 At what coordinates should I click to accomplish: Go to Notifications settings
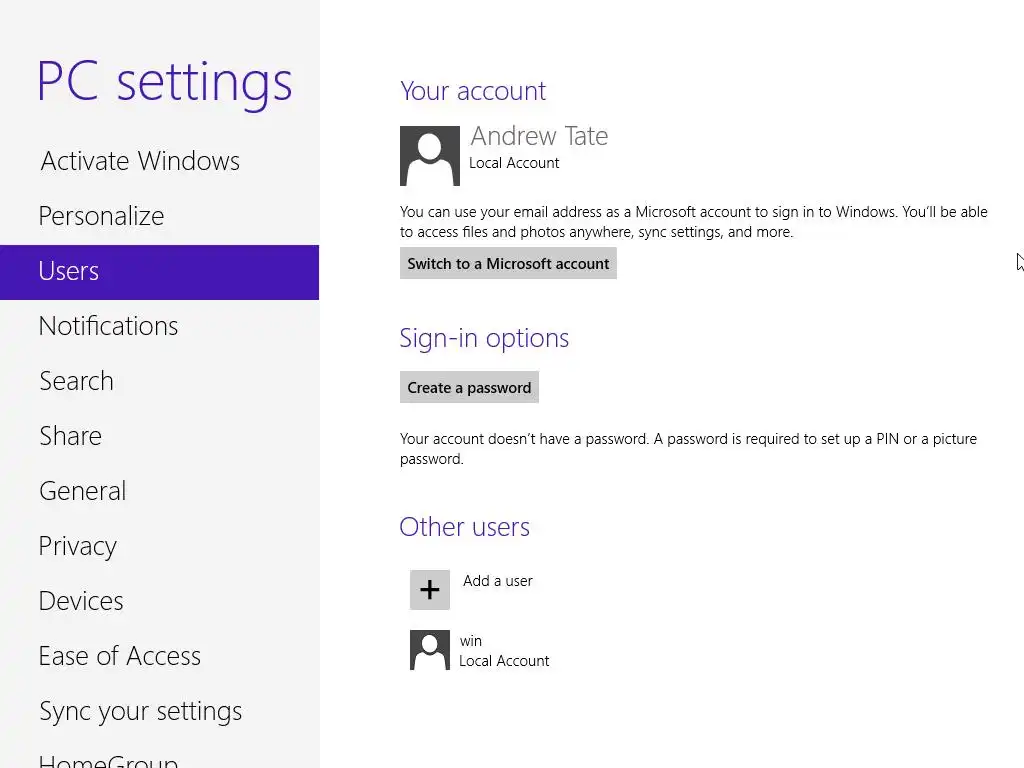(x=108, y=326)
